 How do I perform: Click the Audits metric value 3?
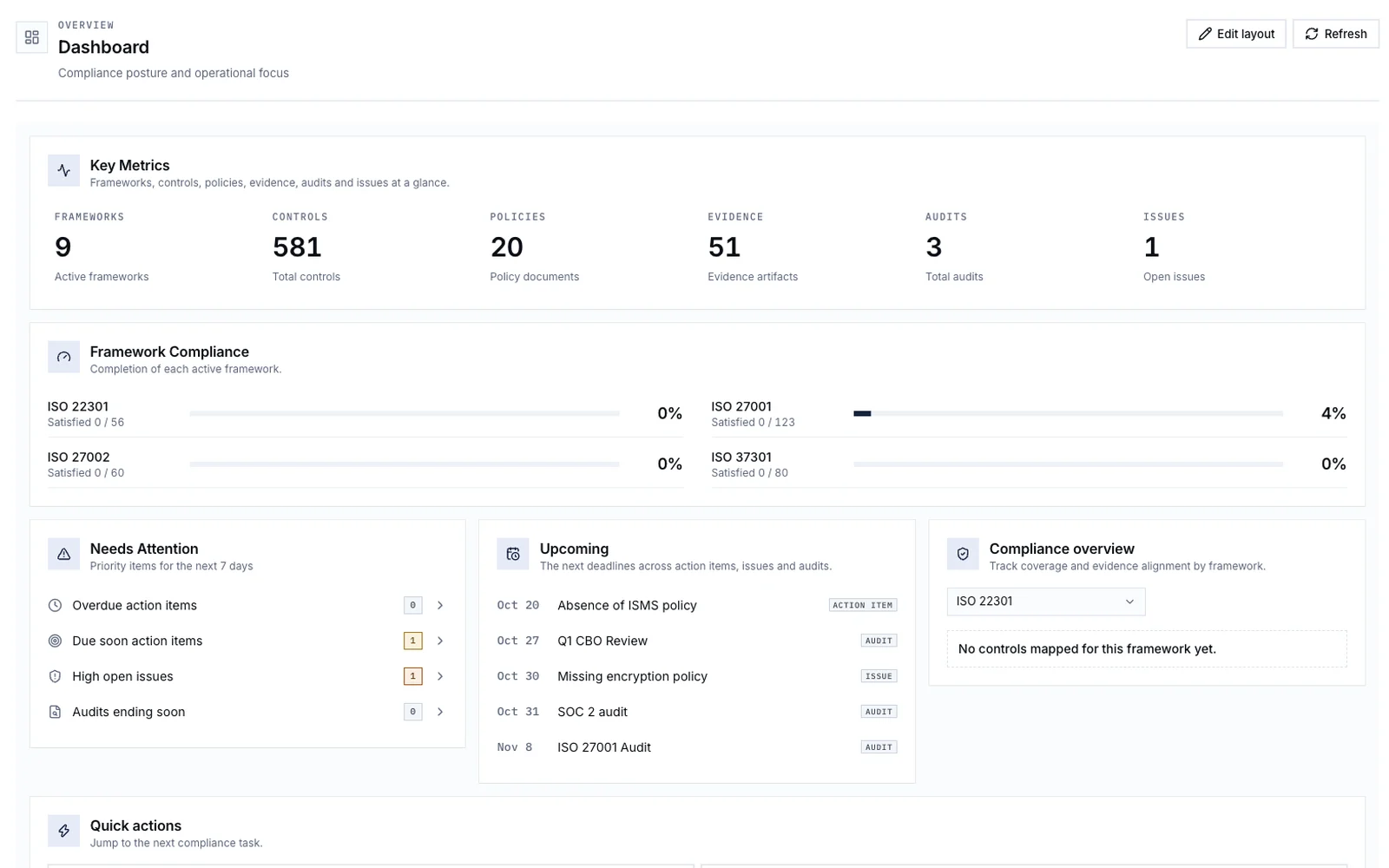[x=934, y=247]
